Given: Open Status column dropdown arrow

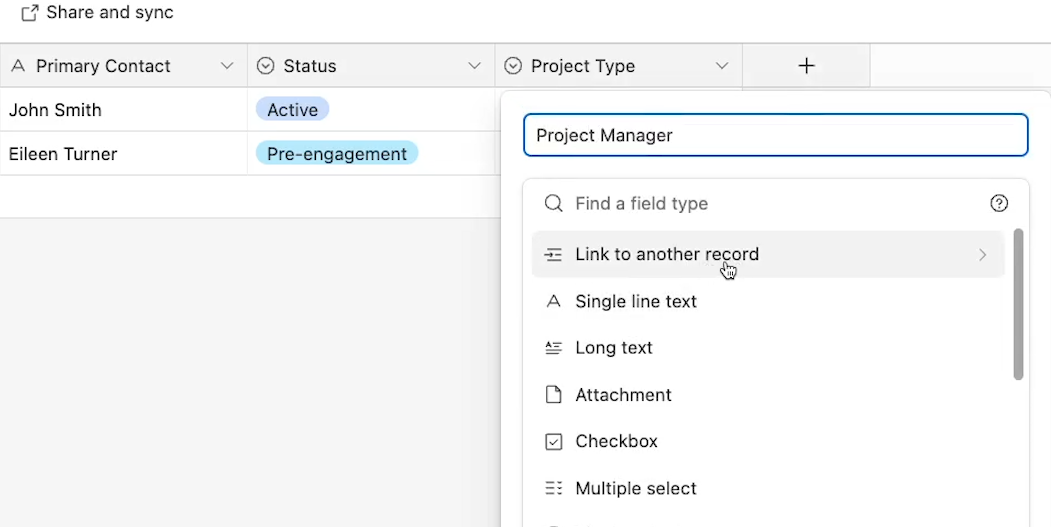Looking at the screenshot, I should click(475, 66).
